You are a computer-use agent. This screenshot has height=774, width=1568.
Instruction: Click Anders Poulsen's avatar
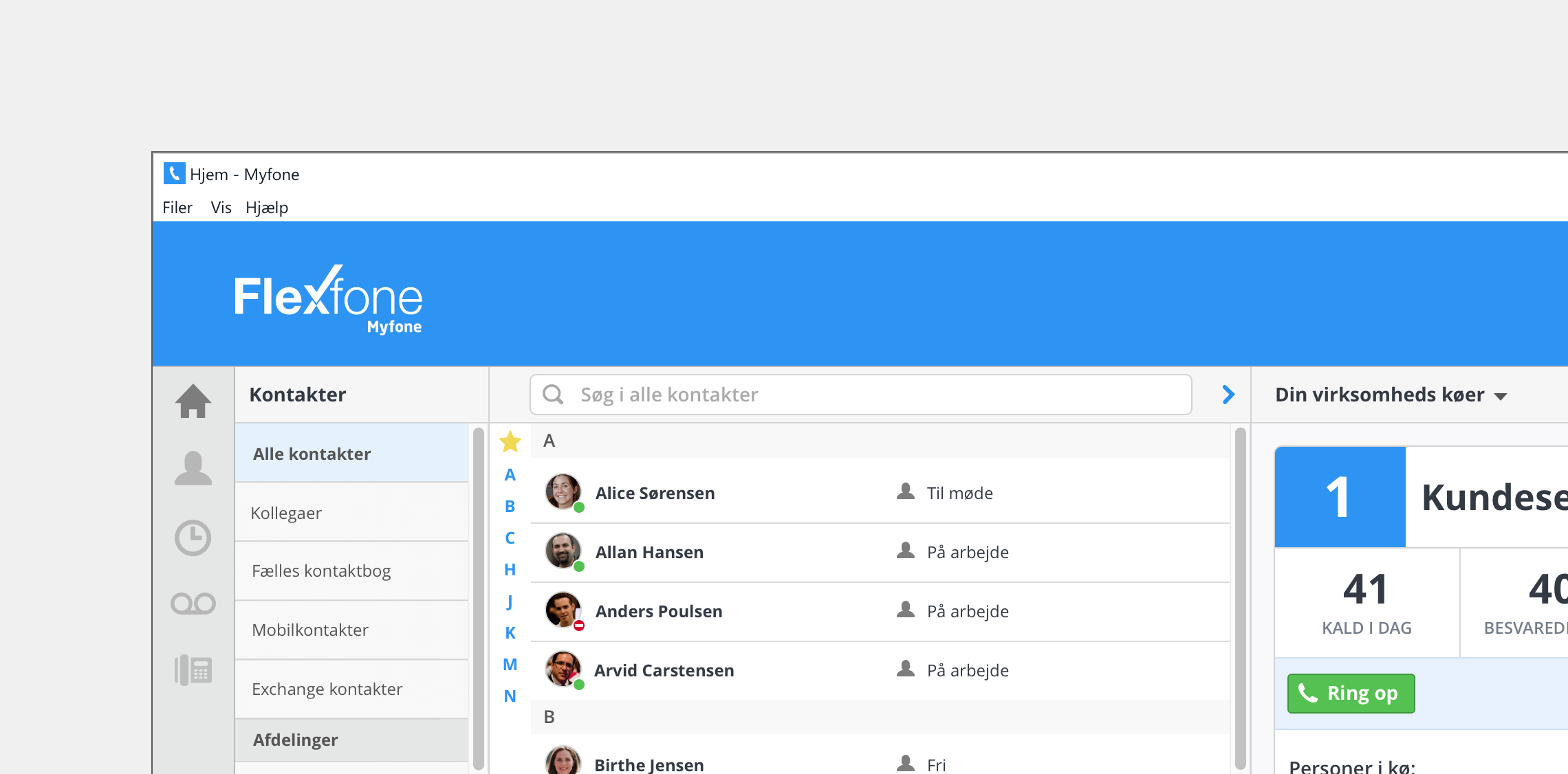[x=563, y=610]
